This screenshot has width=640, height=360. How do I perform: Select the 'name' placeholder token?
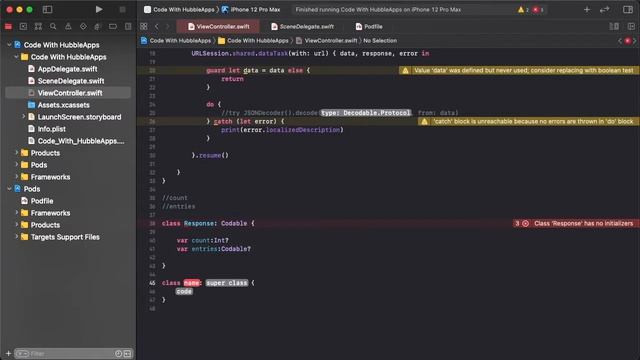pos(191,282)
